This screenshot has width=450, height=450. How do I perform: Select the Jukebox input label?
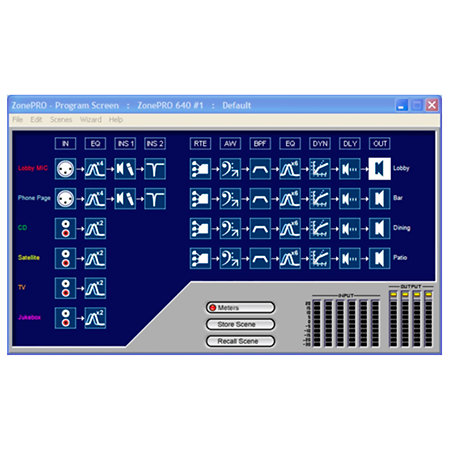(x=29, y=317)
